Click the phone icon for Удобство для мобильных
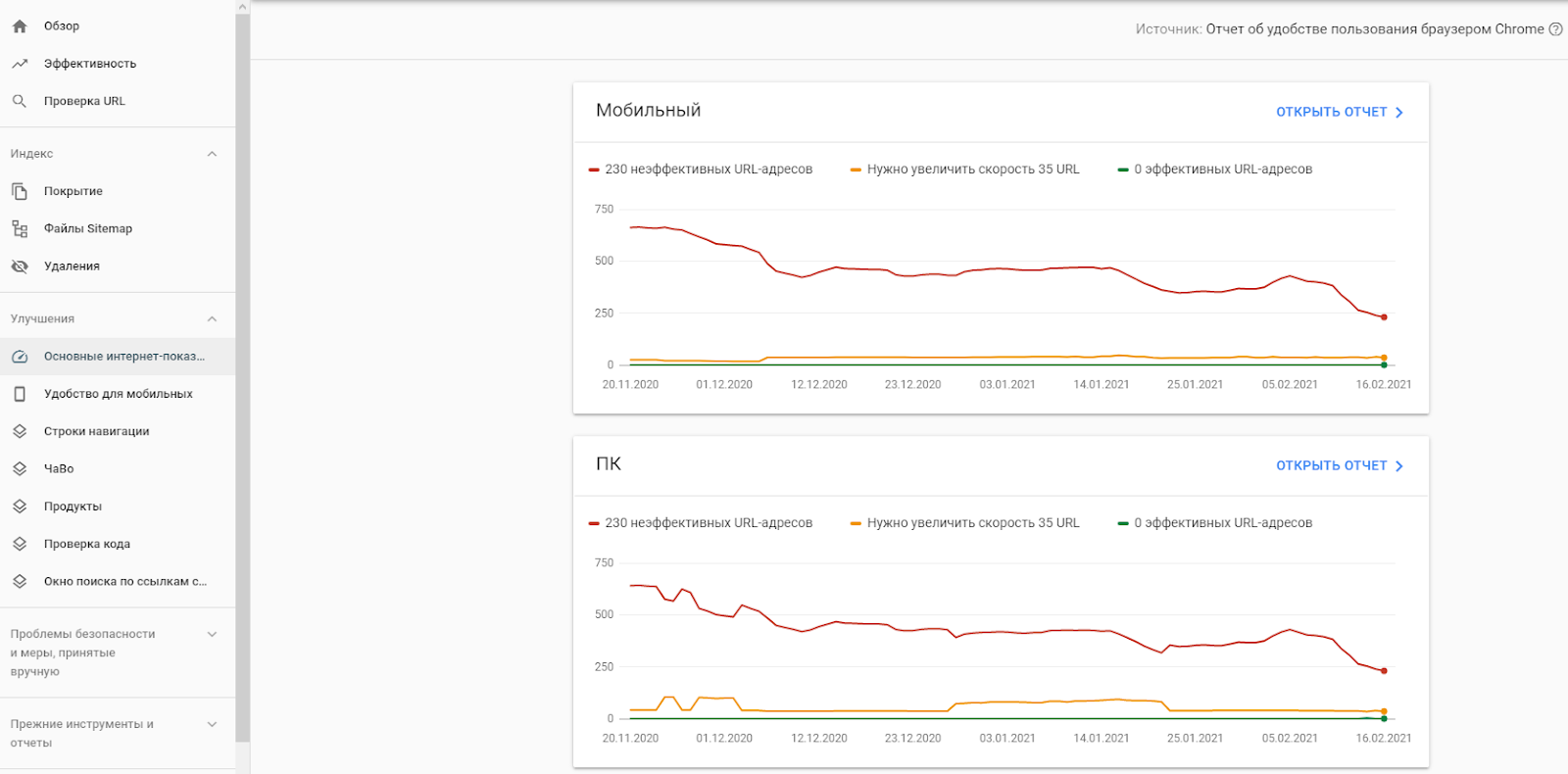The height and width of the screenshot is (774, 1568). click(x=20, y=394)
